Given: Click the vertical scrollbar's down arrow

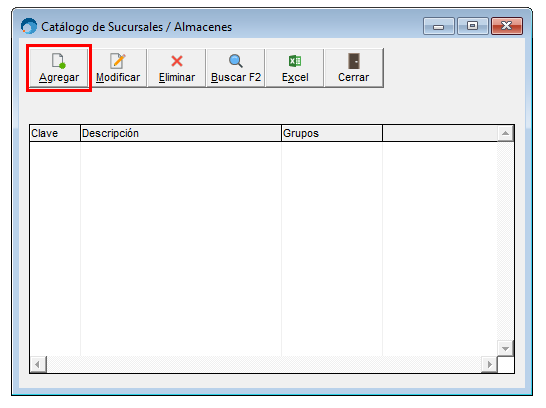Looking at the screenshot, I should pos(505,348).
